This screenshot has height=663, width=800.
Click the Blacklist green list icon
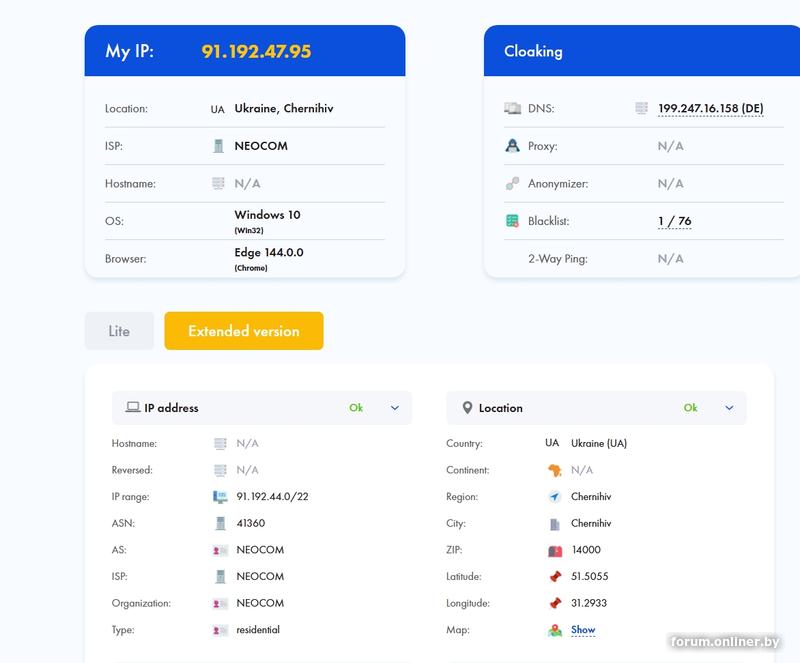pyautogui.click(x=512, y=221)
